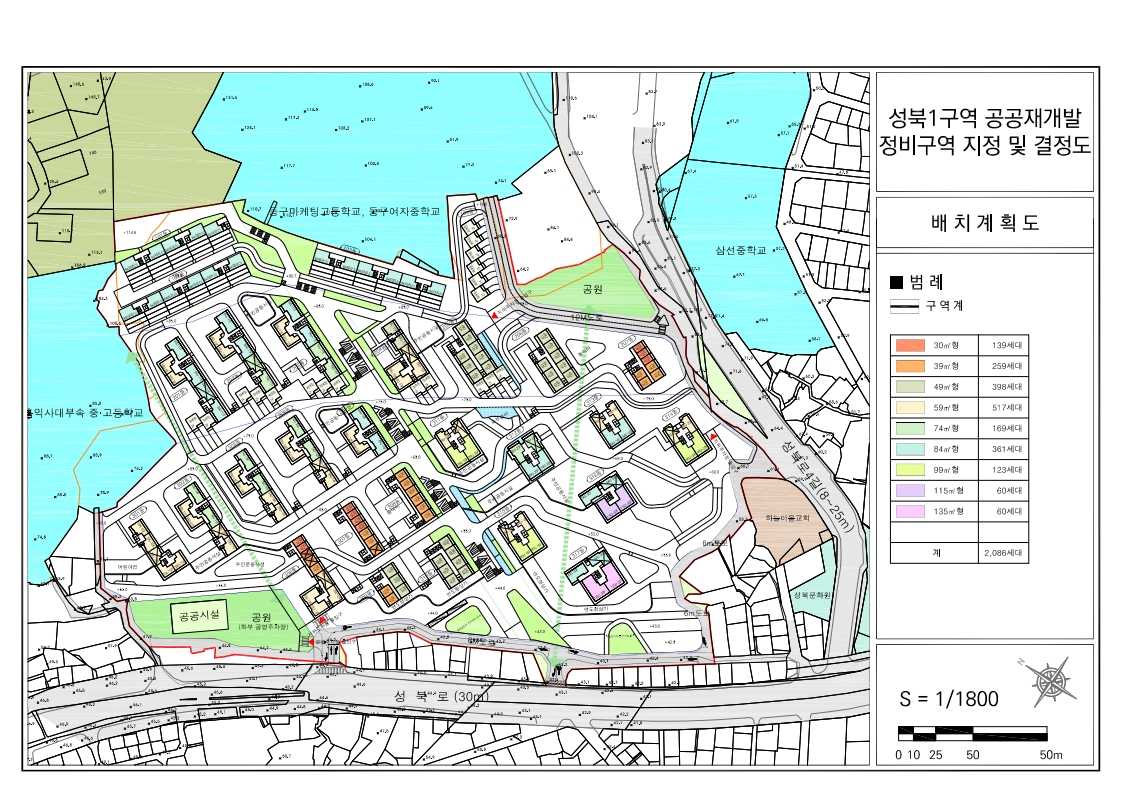Image resolution: width=1122 pixels, height=793 pixels.
Task: Click the 169세대 cell in legend
Action: pyautogui.click(x=1003, y=429)
